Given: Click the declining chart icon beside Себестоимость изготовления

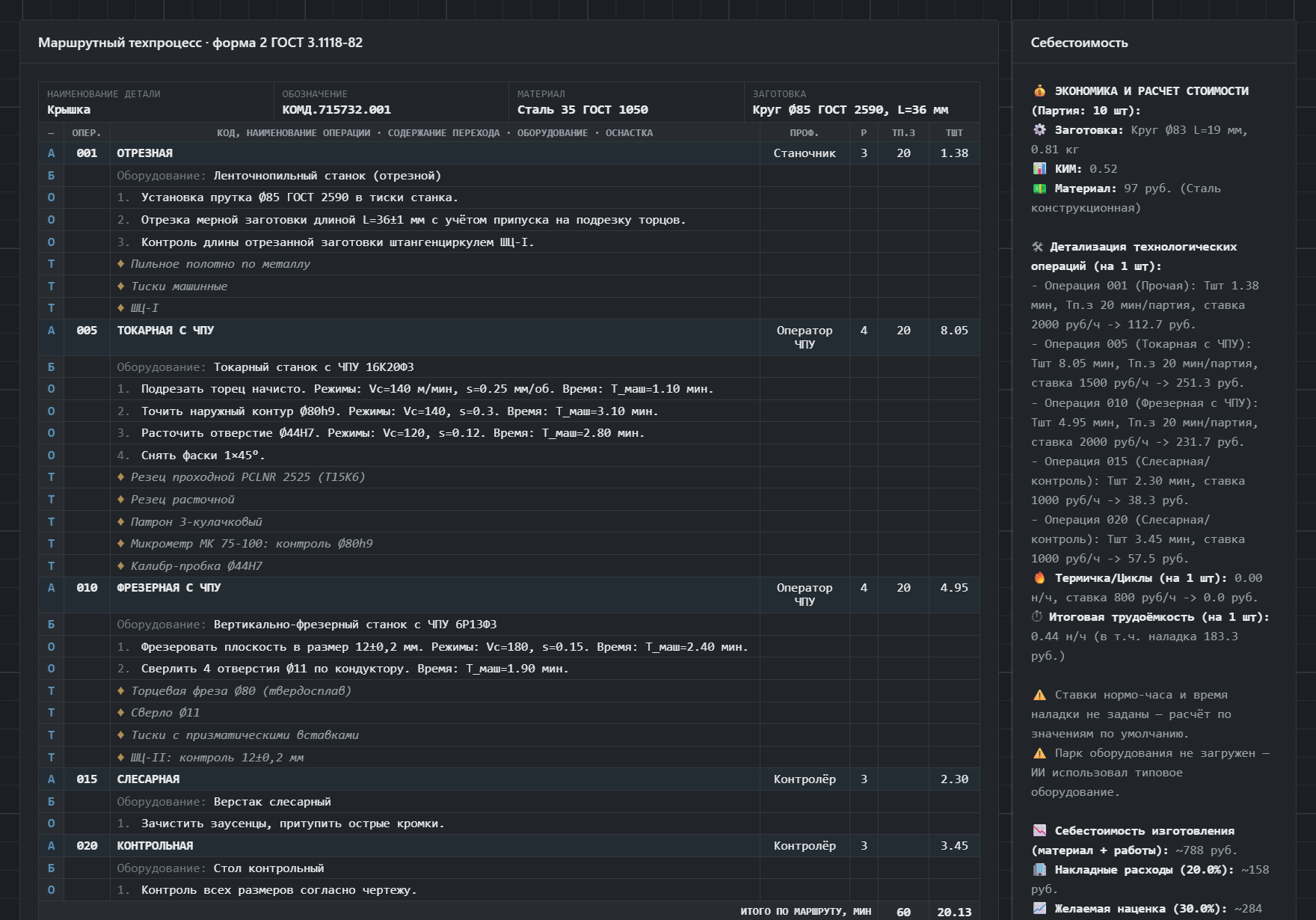Looking at the screenshot, I should click(1039, 831).
